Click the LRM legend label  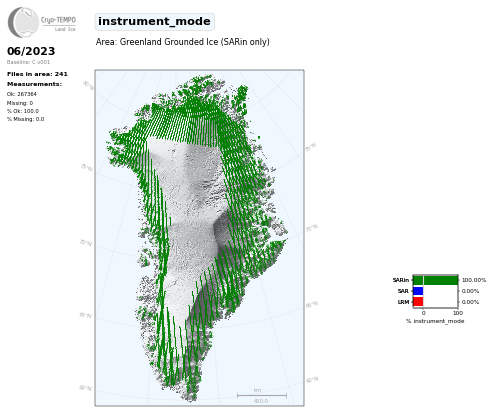403,302
